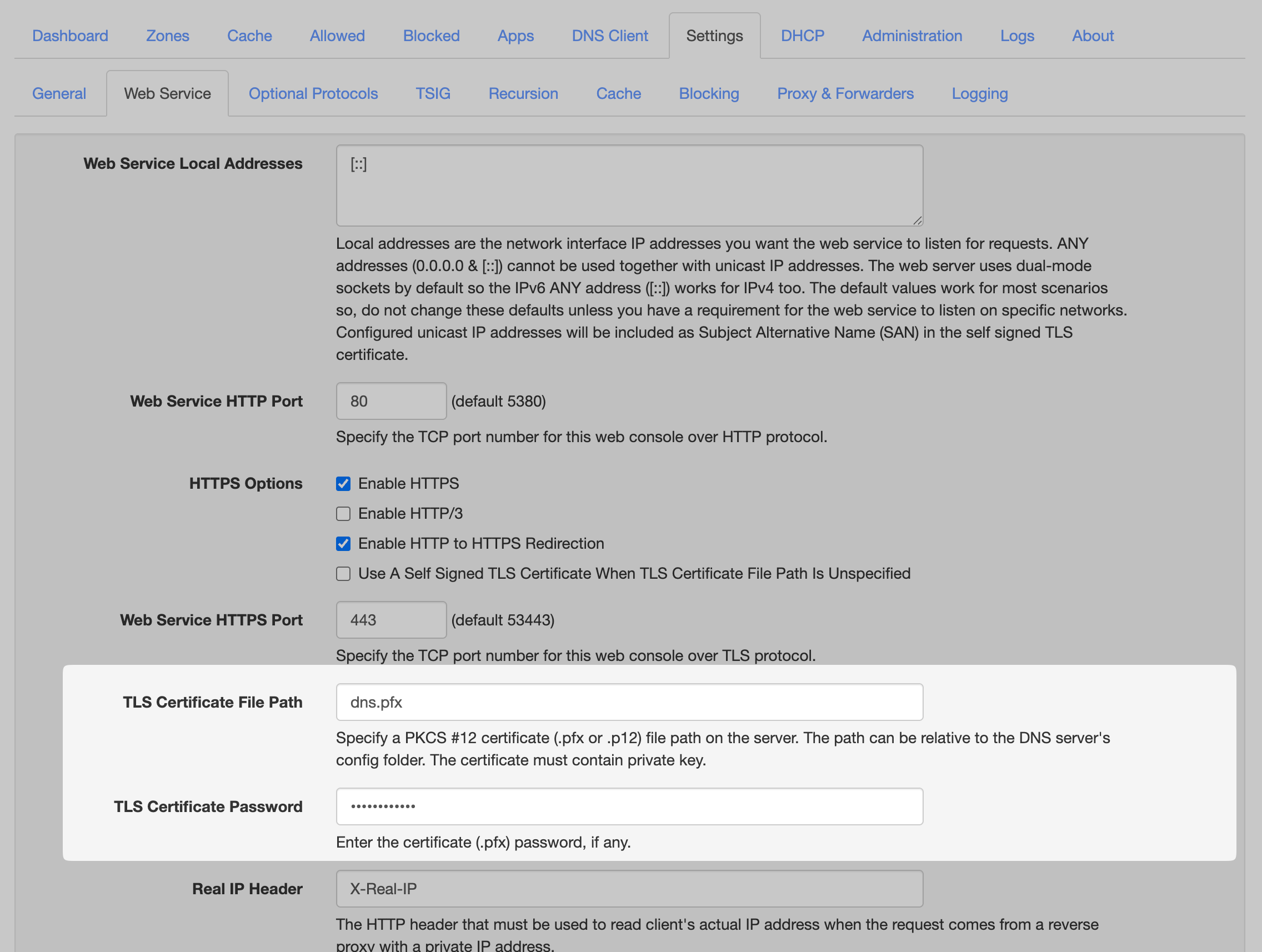Enable the HTTP/3 checkbox
The image size is (1262, 952).
coord(343,514)
